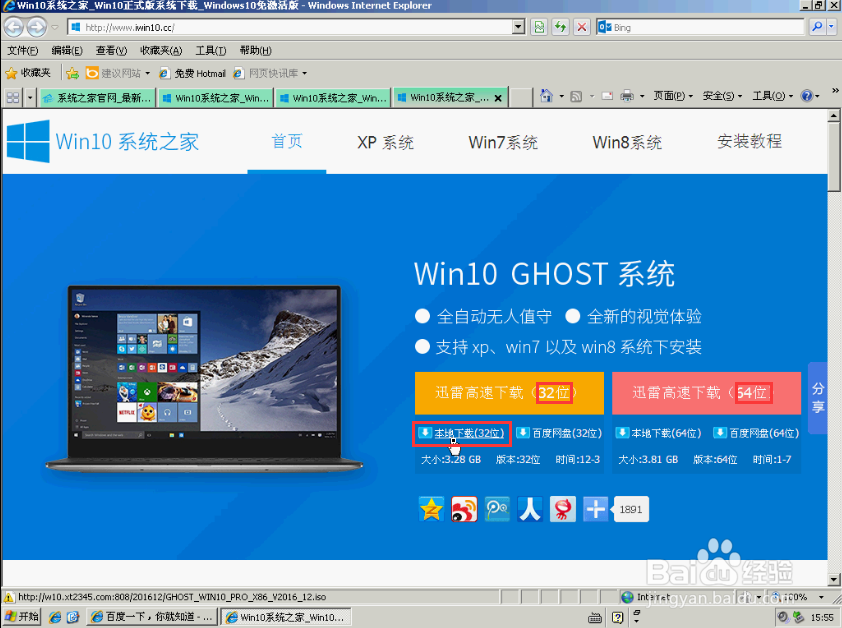Go to Win7系统 navigation item
The height and width of the screenshot is (628, 842).
coord(503,142)
